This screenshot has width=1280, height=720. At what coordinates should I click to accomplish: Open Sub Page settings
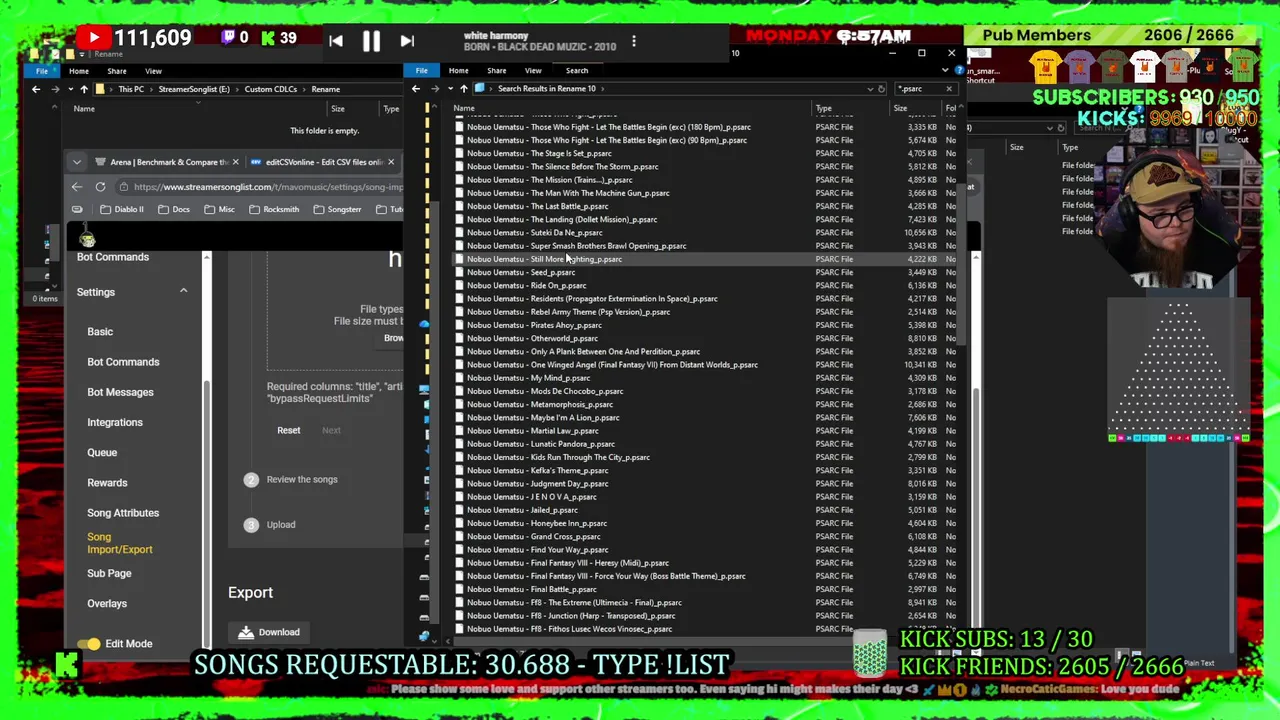tap(109, 574)
